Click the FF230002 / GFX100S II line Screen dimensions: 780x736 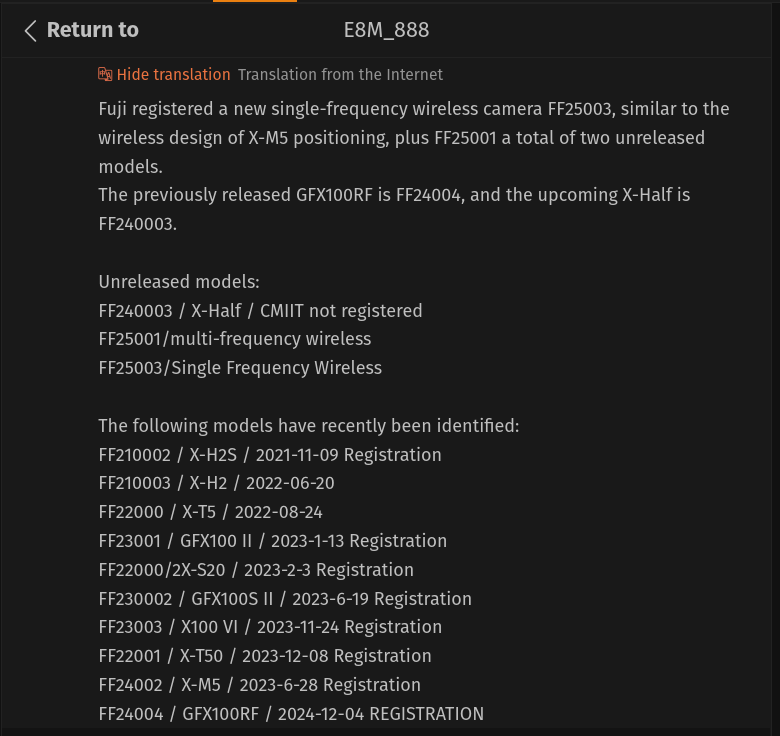pyautogui.click(x=285, y=599)
